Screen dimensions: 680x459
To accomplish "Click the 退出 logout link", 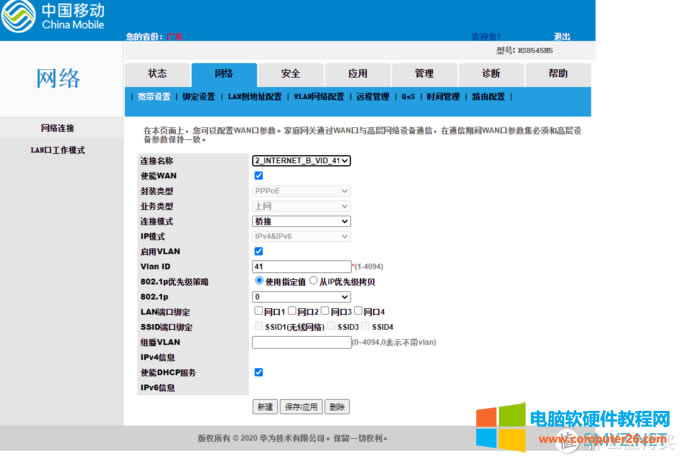I will coord(562,36).
